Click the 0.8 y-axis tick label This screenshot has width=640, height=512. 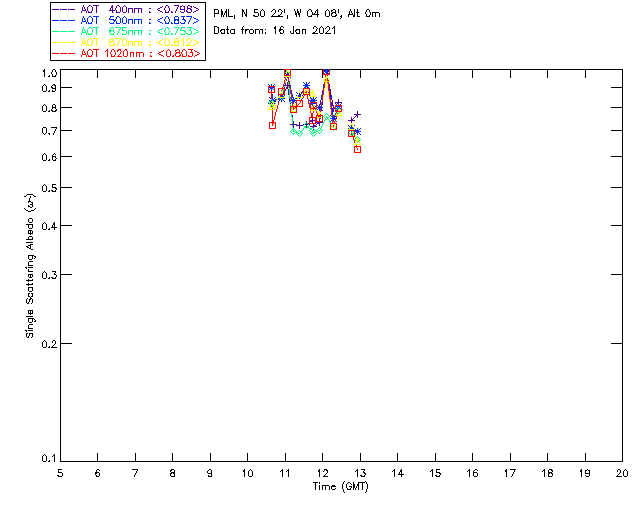click(49, 108)
